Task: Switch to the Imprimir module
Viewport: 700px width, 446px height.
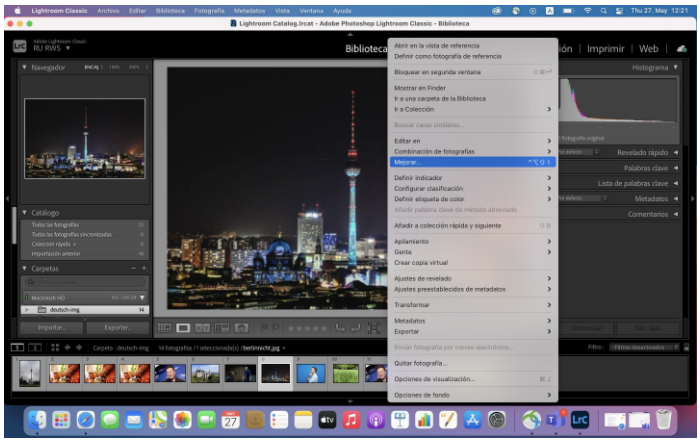Action: 605,49
